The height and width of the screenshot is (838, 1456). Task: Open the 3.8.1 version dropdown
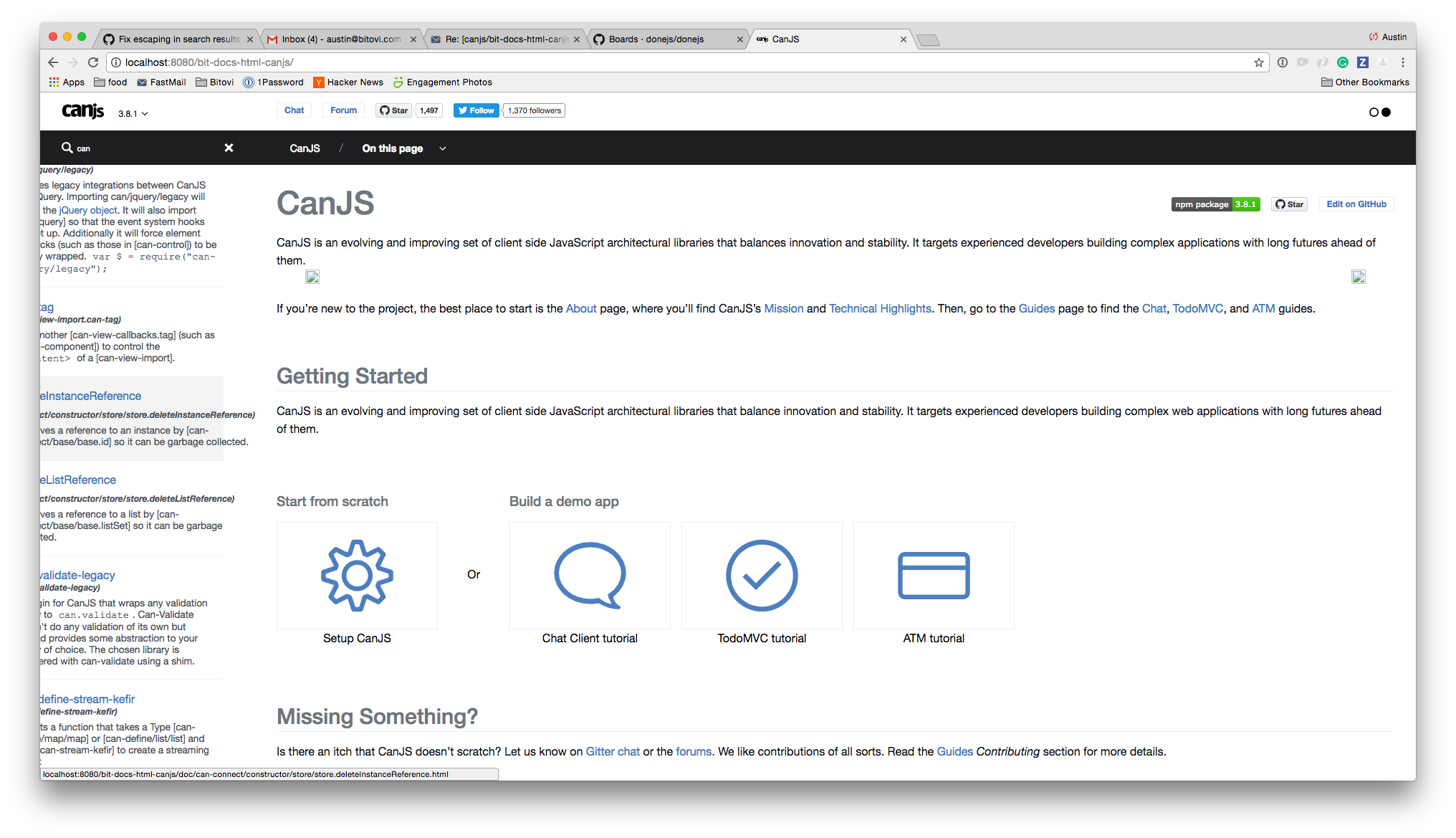point(133,113)
